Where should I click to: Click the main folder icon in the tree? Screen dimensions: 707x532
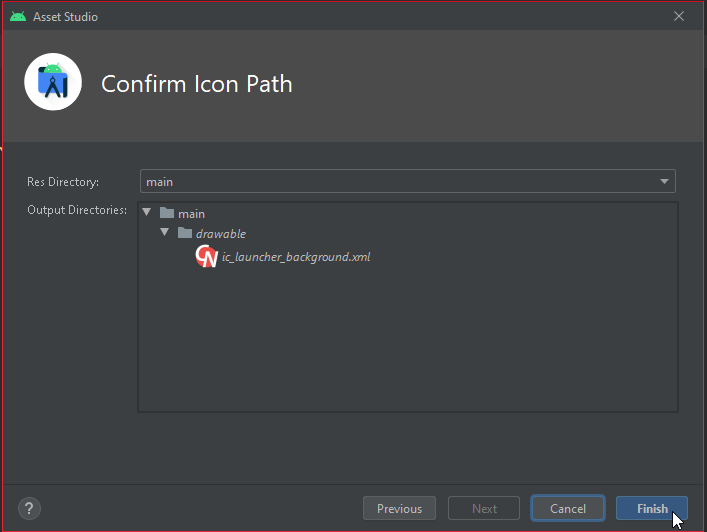point(167,213)
